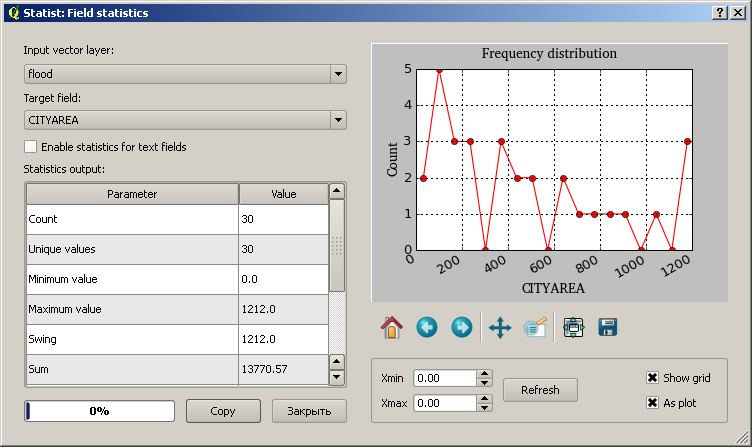Activate the Zoom to rectangle tool
The height and width of the screenshot is (447, 752).
[x=535, y=328]
